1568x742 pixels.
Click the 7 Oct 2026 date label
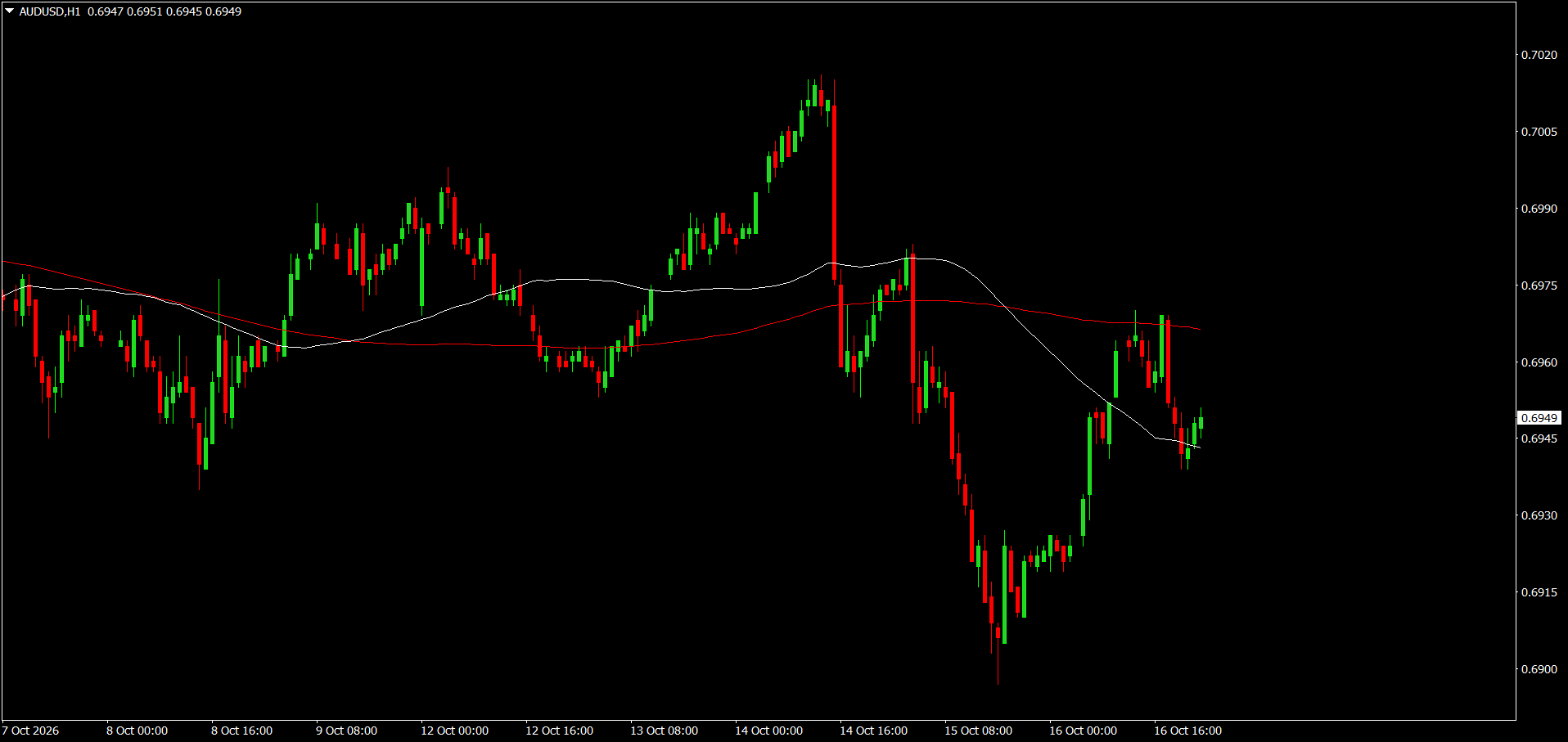[x=31, y=731]
